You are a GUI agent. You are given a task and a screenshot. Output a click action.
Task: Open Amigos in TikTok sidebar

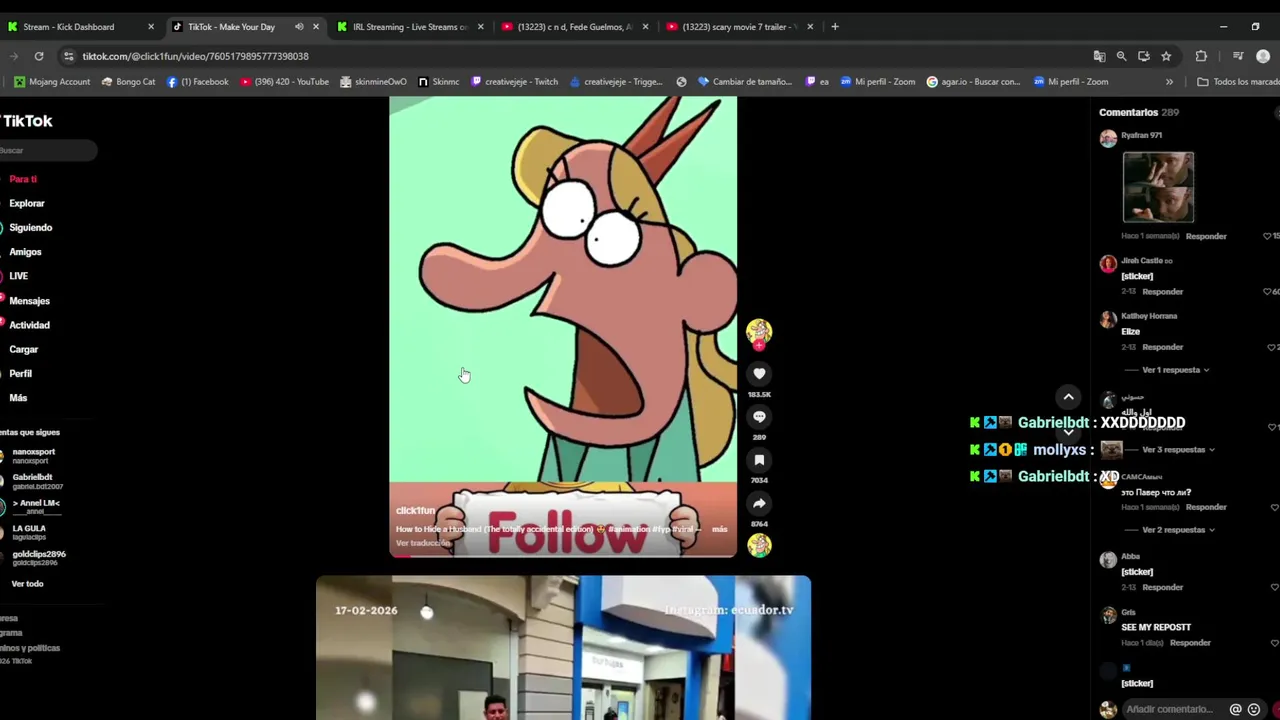tap(26, 252)
